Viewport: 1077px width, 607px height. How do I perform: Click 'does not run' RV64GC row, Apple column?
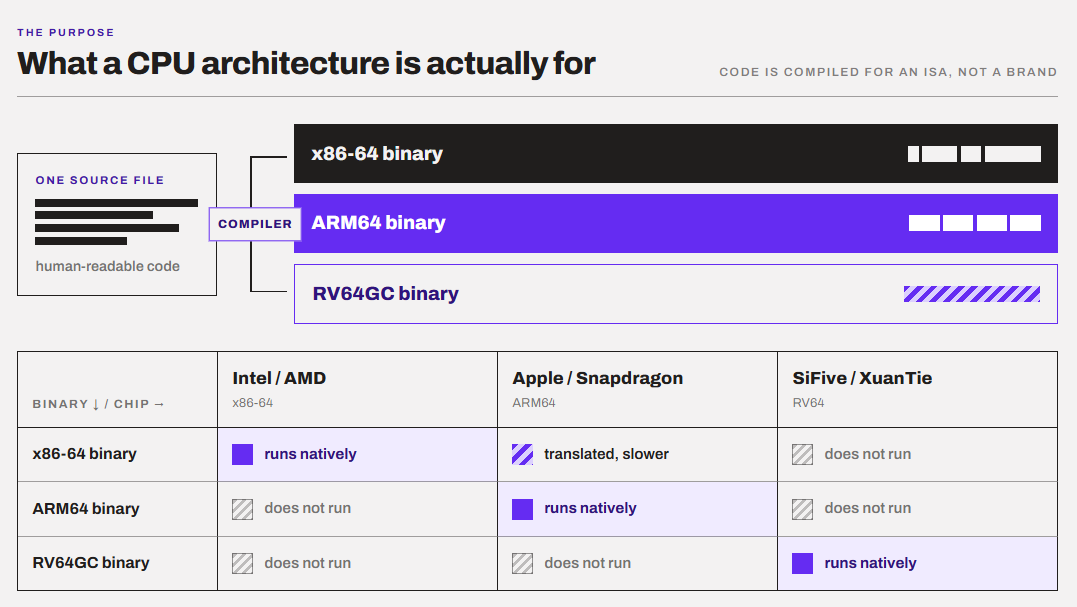click(x=588, y=563)
